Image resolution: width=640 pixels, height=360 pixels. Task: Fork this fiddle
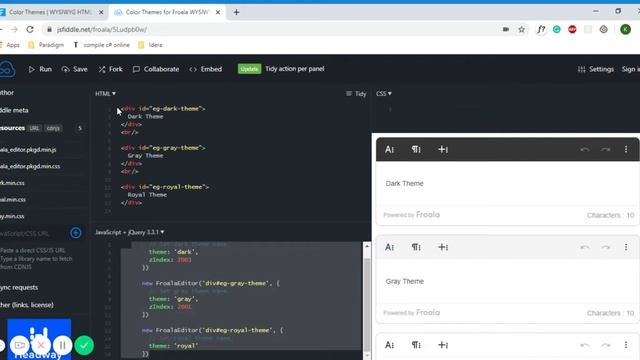point(110,69)
